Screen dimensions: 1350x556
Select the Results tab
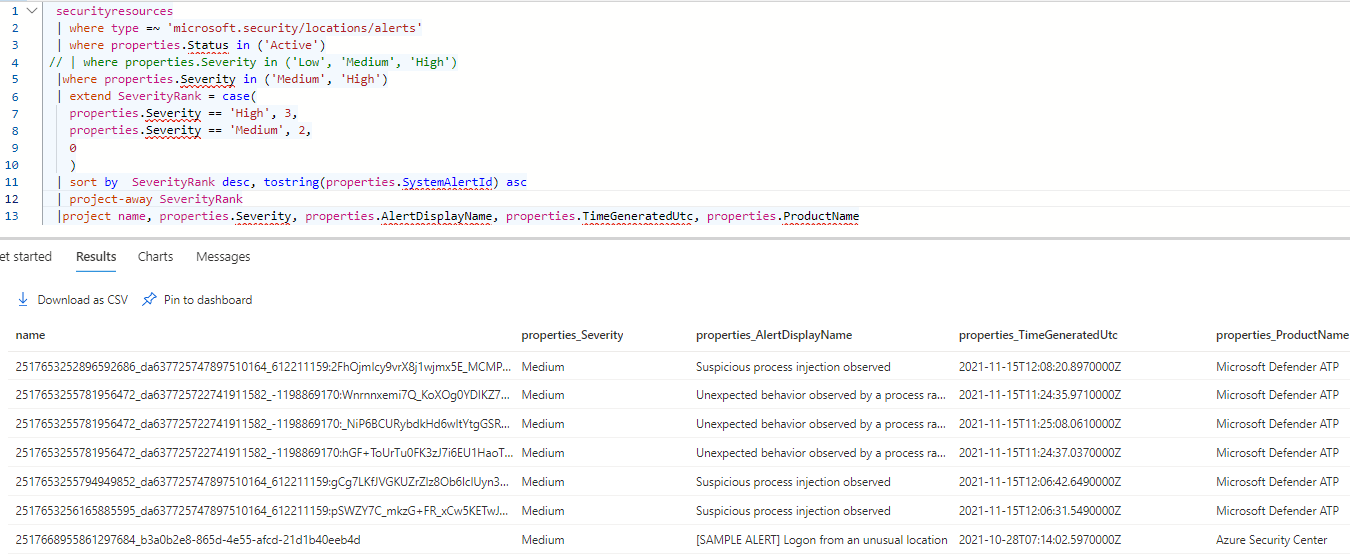tap(96, 257)
